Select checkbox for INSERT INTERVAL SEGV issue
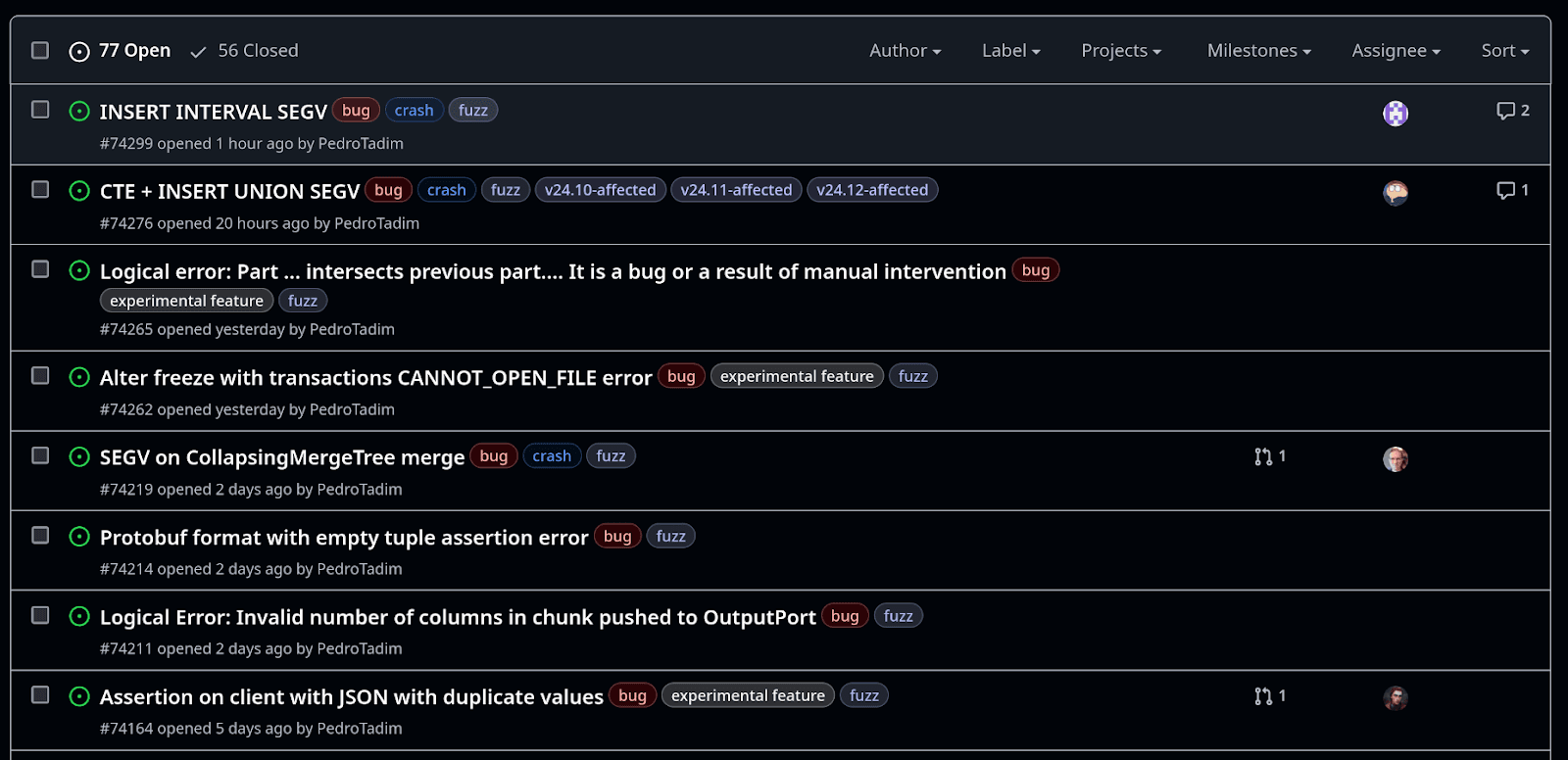The height and width of the screenshot is (760, 1568). coord(40,110)
